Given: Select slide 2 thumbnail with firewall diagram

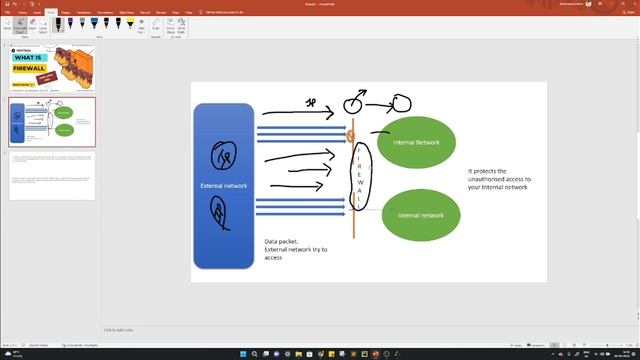Looking at the screenshot, I should click(52, 122).
